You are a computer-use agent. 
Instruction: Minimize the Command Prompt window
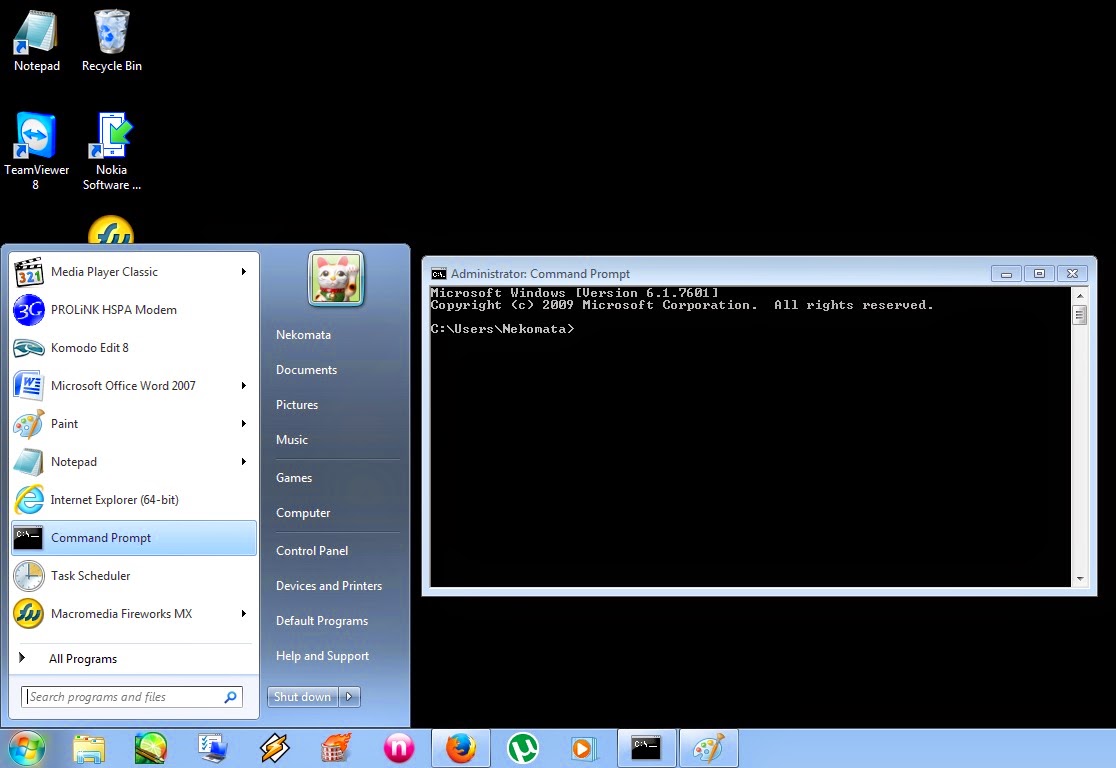pos(1006,274)
